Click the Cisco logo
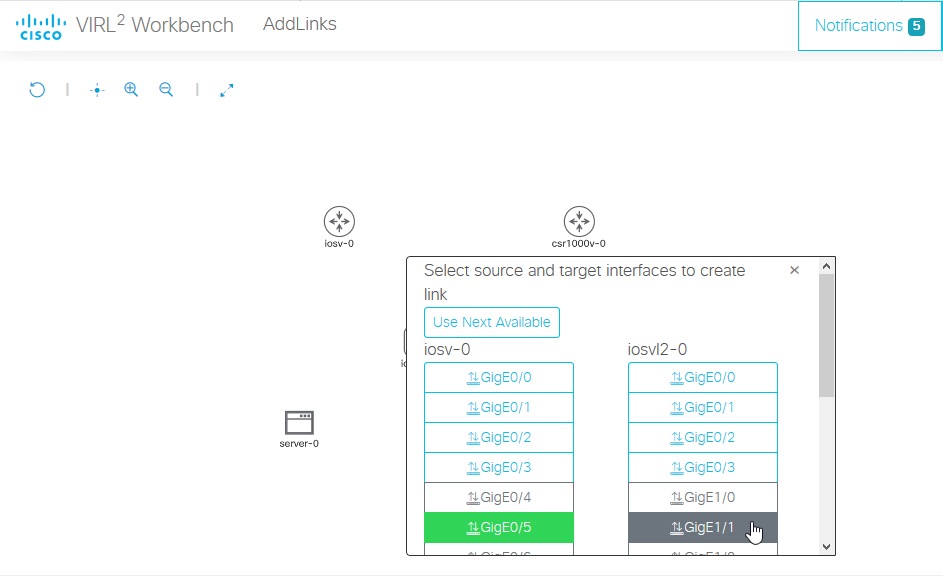Image resolution: width=943 pixels, height=576 pixels. click(x=40, y=25)
